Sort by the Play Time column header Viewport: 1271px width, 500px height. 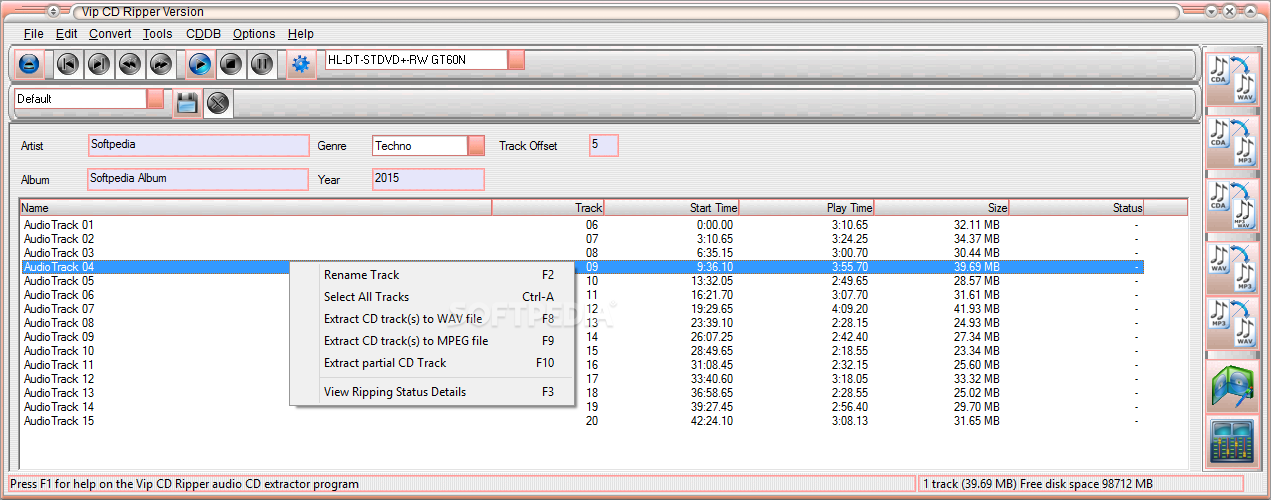pos(806,208)
